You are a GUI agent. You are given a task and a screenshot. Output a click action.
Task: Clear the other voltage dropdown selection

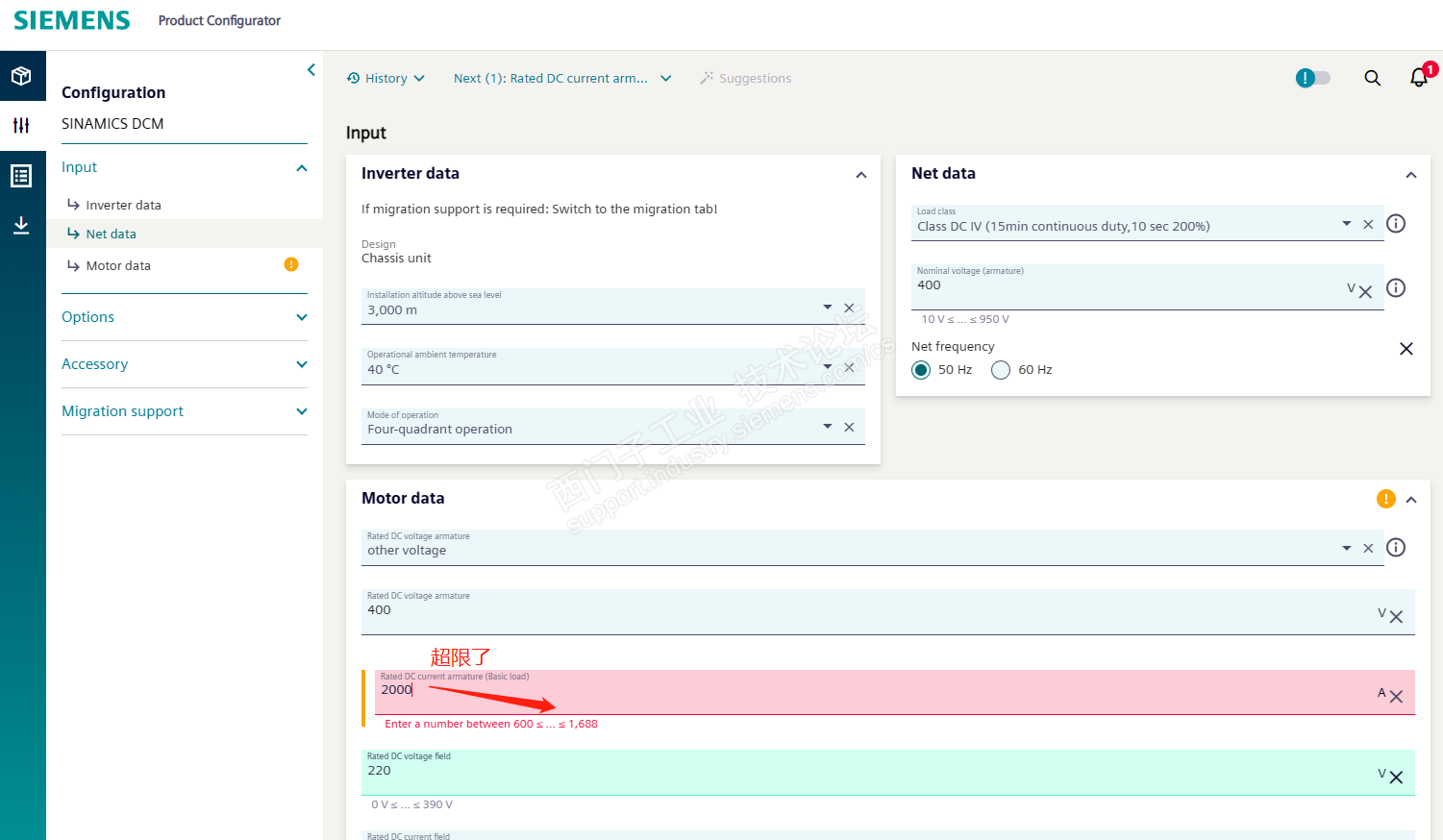[x=1368, y=548]
